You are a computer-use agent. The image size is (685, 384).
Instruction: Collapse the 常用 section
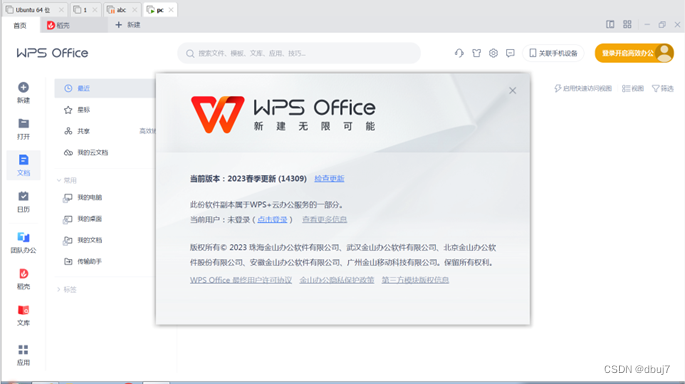click(x=66, y=180)
